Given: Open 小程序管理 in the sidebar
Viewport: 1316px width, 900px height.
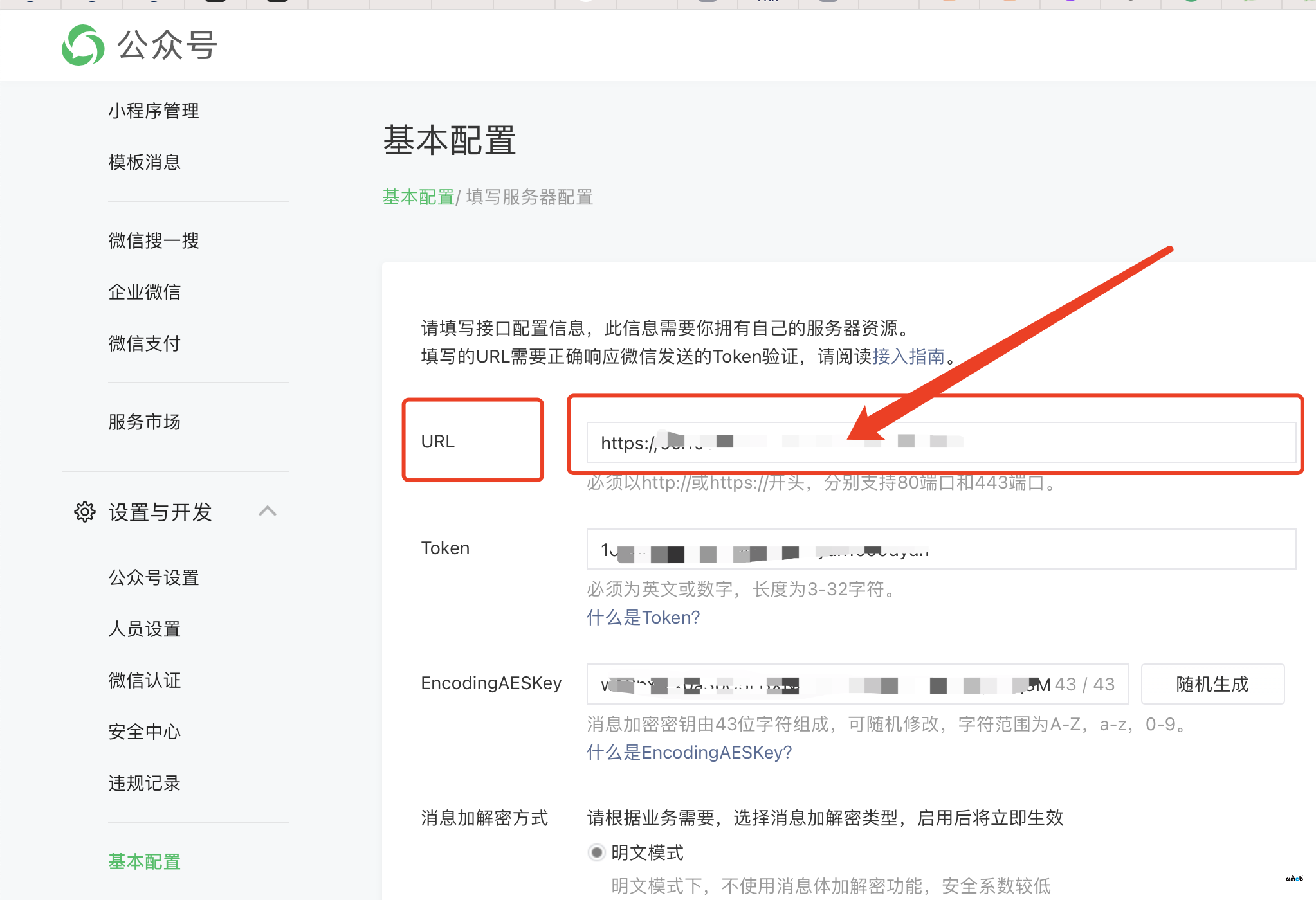Looking at the screenshot, I should pyautogui.click(x=154, y=111).
